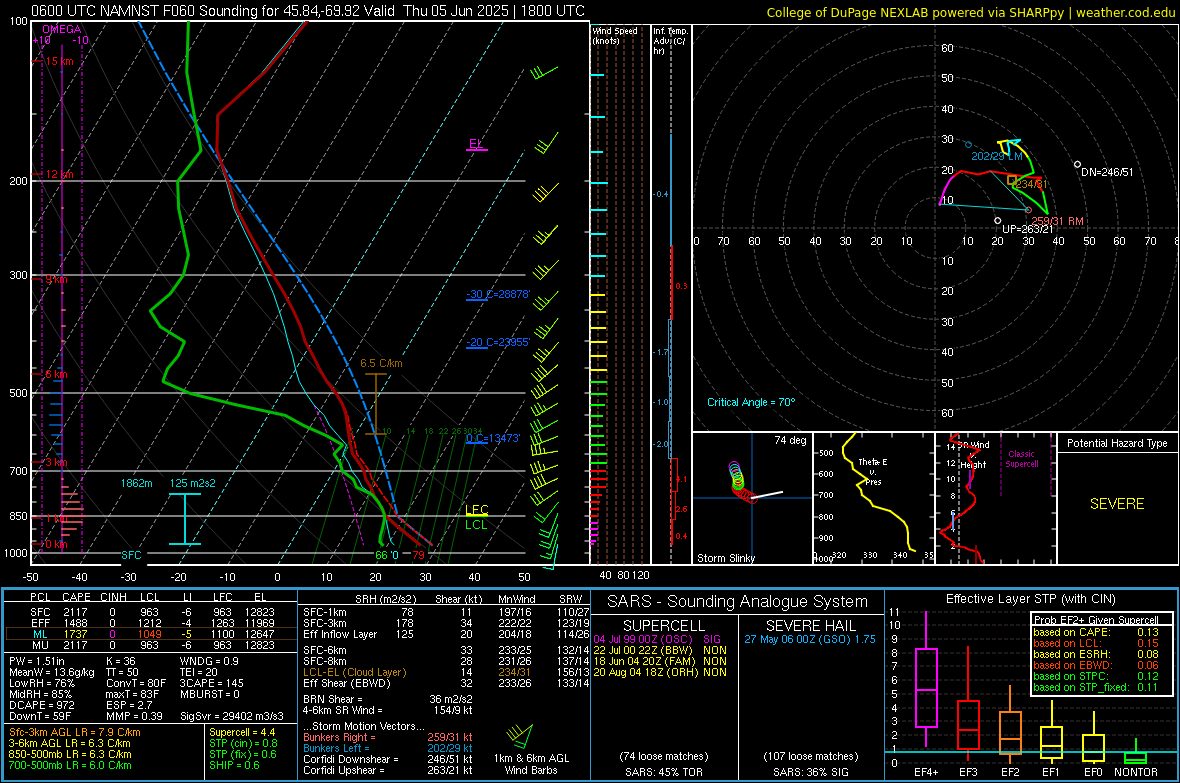Click the 6.5 C/km lapse rate label
The height and width of the screenshot is (783, 1180).
(x=381, y=363)
